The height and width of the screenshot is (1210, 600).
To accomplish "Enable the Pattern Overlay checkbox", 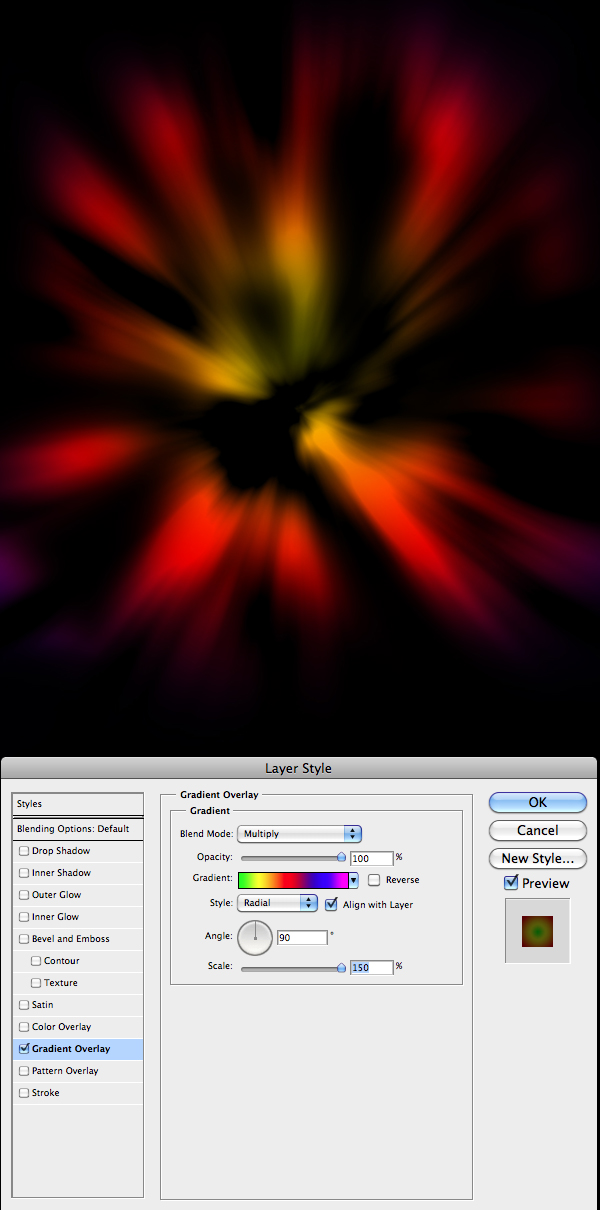I will [24, 1071].
